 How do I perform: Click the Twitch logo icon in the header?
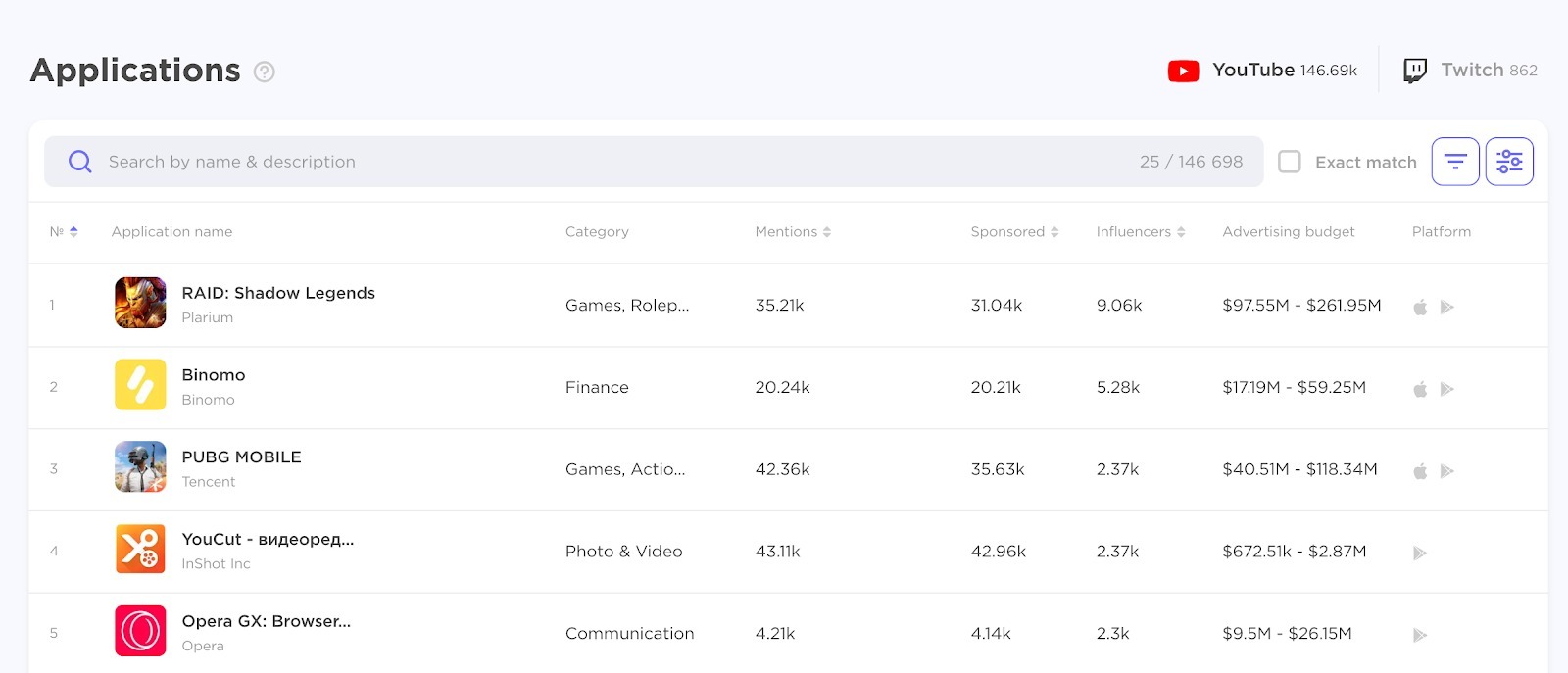[x=1414, y=70]
